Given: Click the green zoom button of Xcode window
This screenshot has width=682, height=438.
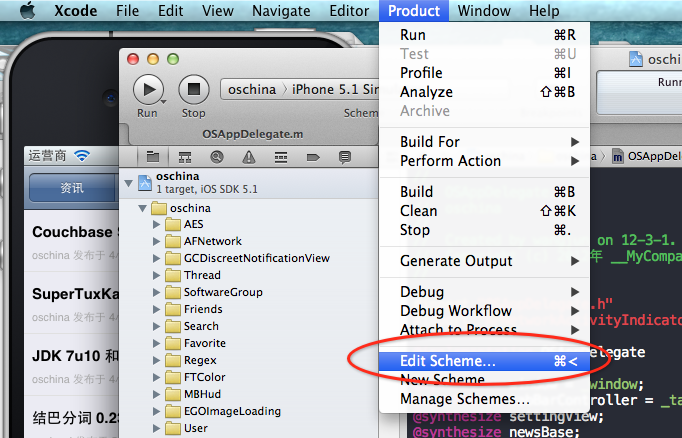Looking at the screenshot, I should tap(173, 59).
